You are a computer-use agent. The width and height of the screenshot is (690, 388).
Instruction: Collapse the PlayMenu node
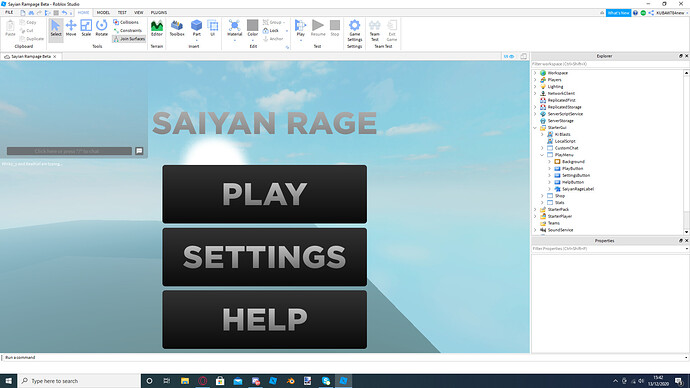click(543, 155)
